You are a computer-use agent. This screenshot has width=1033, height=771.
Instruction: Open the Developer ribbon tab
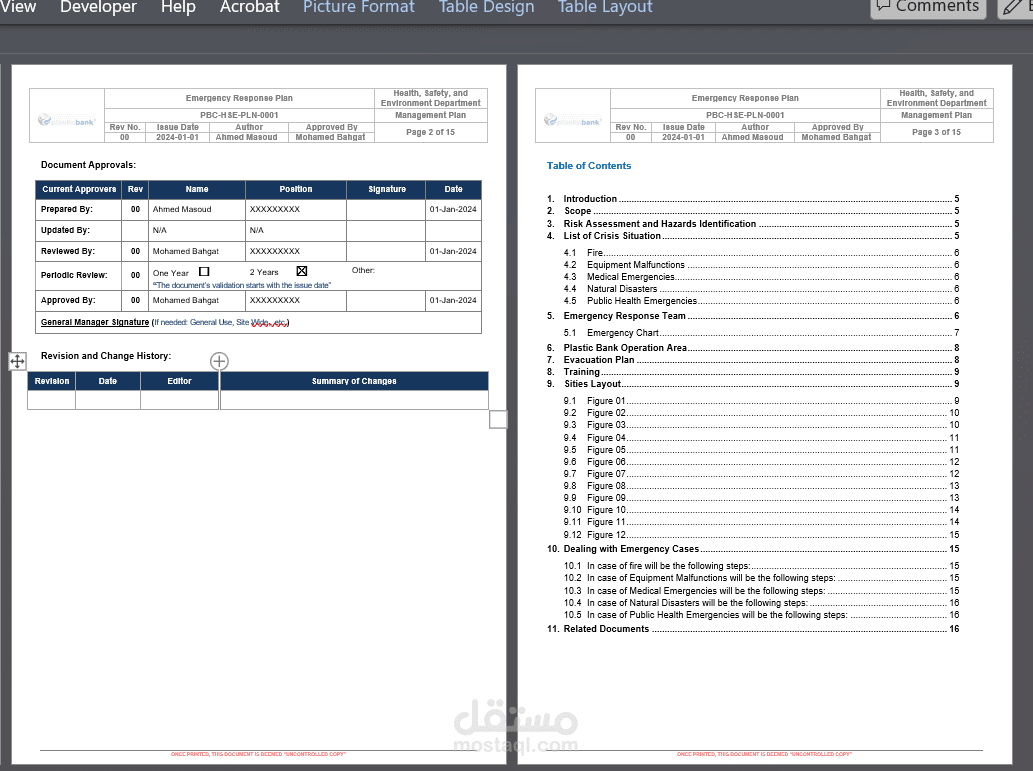(x=98, y=7)
